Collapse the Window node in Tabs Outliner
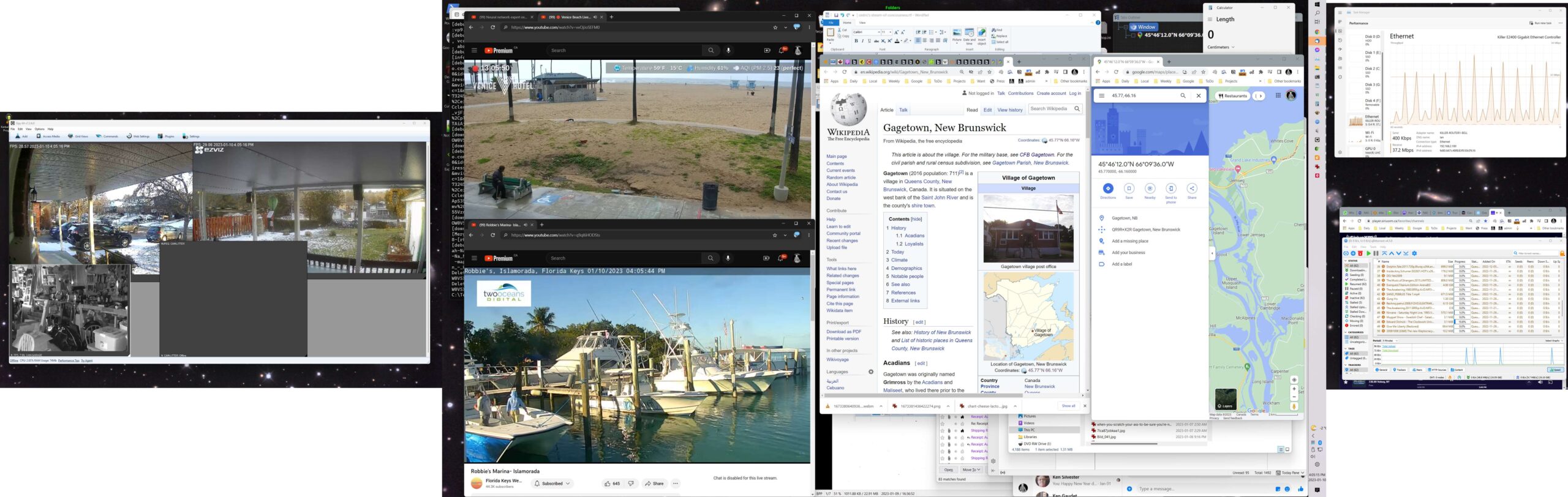 click(1125, 27)
